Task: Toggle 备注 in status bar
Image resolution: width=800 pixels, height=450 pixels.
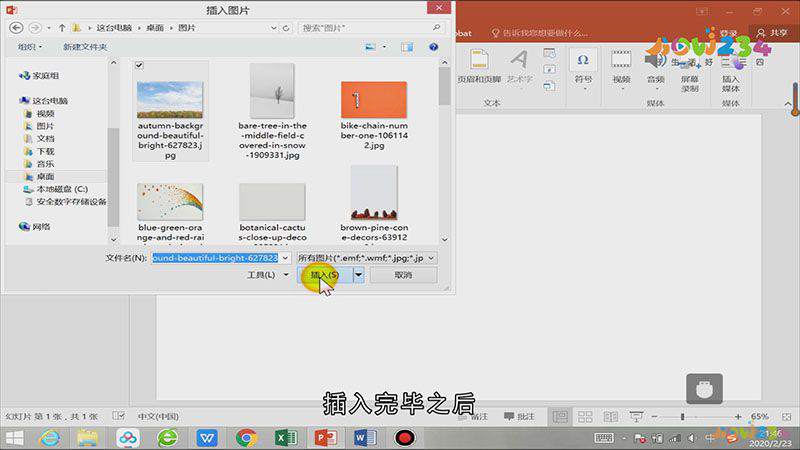Action: 473,417
